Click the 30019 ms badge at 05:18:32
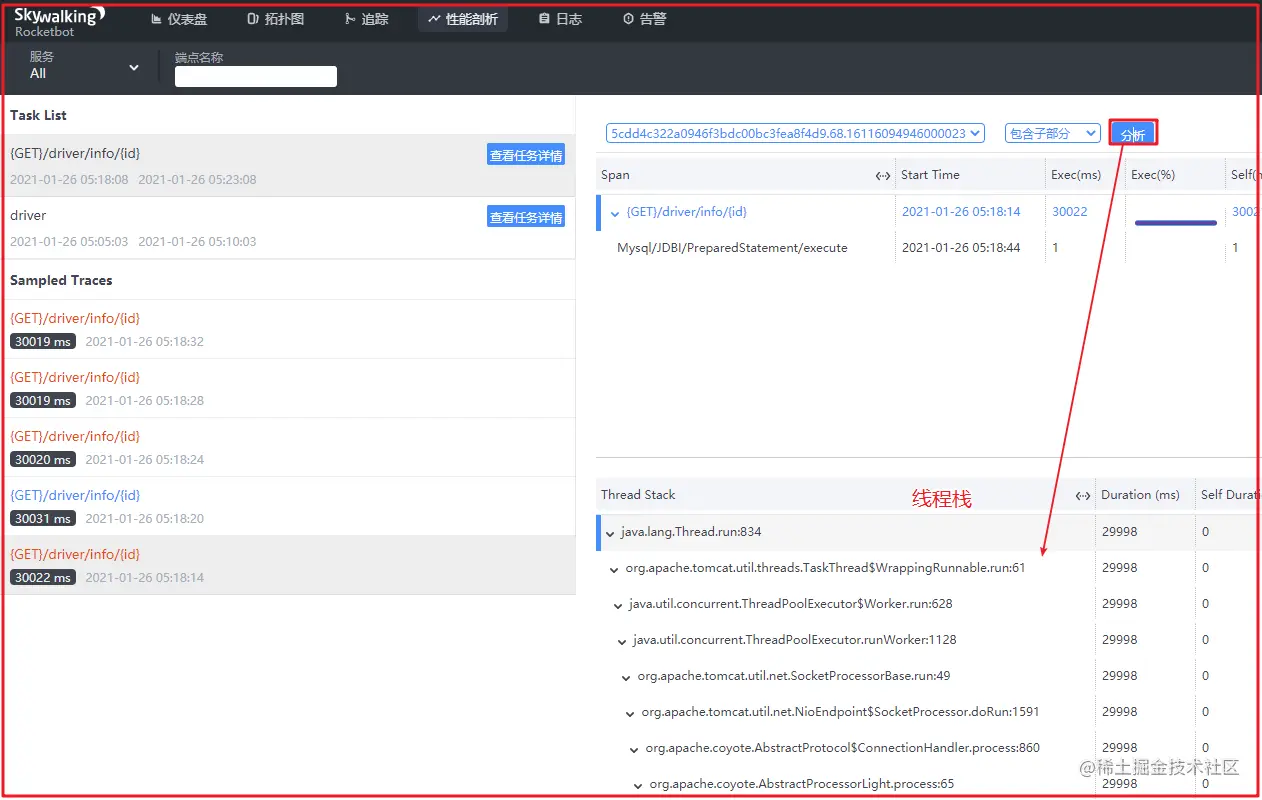The height and width of the screenshot is (800, 1262). [x=43, y=341]
